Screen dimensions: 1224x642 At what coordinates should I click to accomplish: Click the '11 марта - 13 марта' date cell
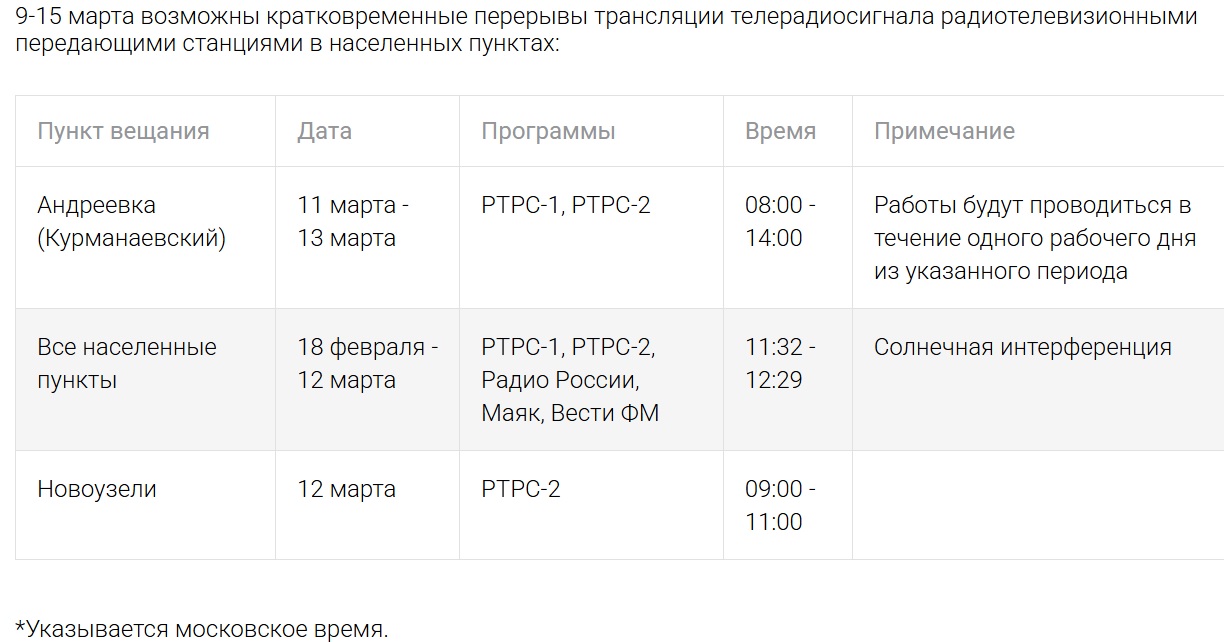coord(353,221)
